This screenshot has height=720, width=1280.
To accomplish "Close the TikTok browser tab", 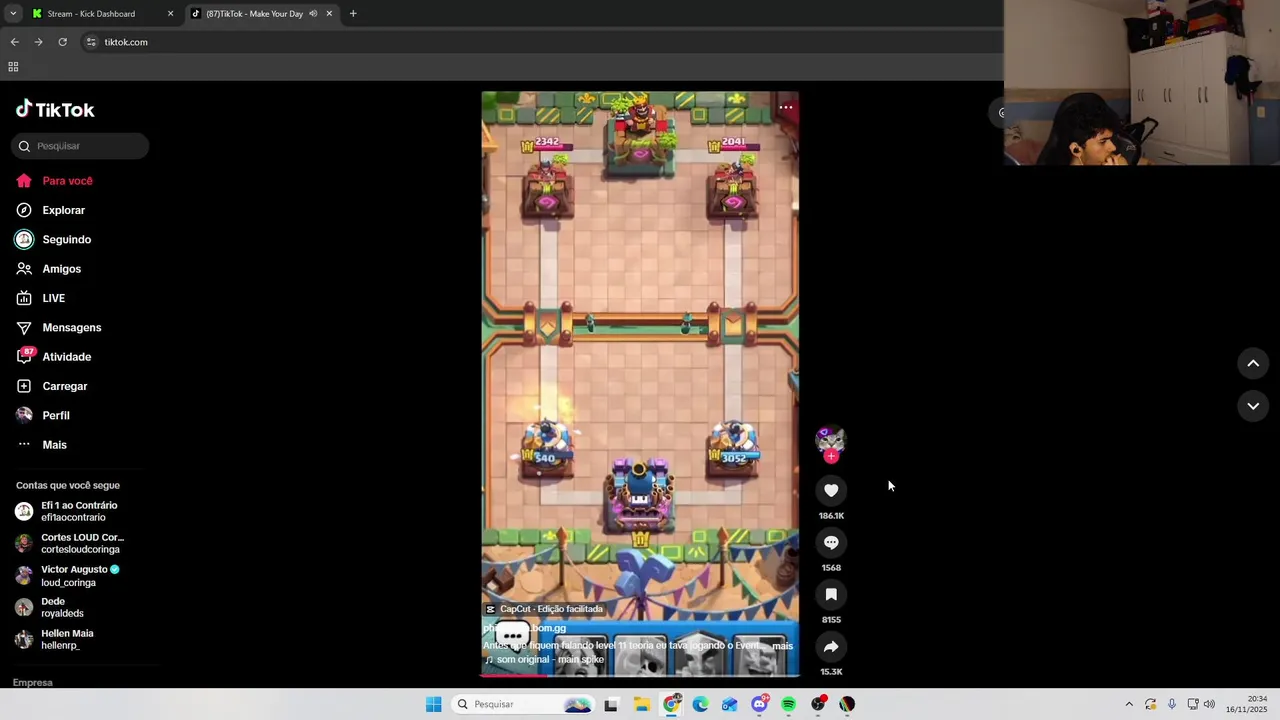I will tap(329, 14).
